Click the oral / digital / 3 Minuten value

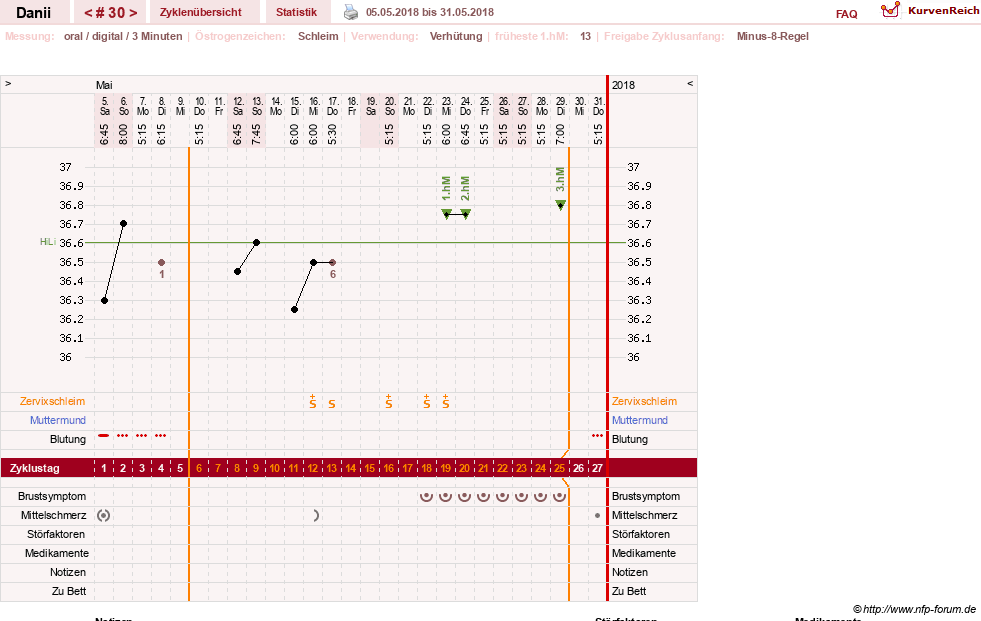(x=123, y=36)
